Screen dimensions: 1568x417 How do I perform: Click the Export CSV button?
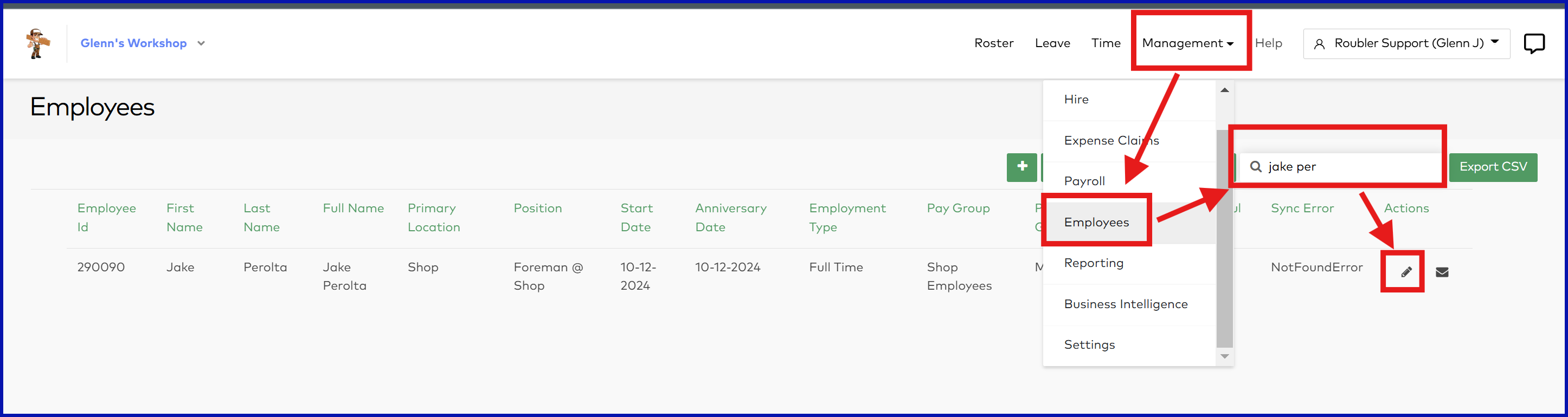click(x=1493, y=167)
